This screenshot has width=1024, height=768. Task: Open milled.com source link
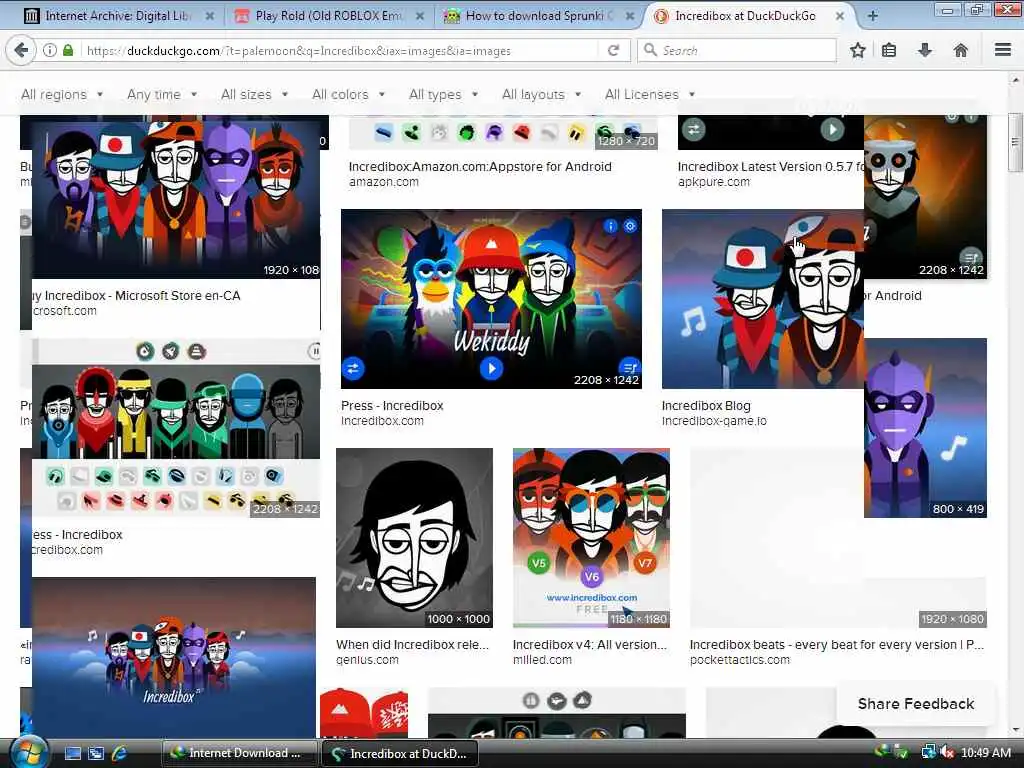point(542,660)
